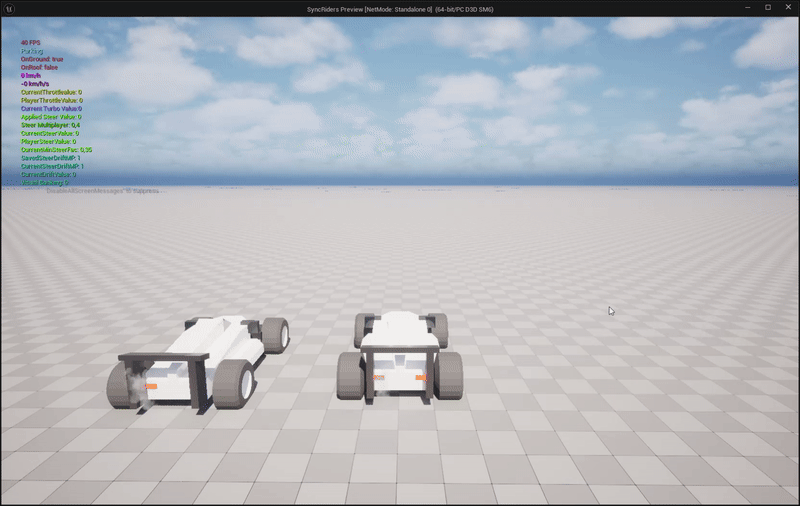
Task: Click the 'Applied Steer Value: 0' line
Action: [51, 117]
